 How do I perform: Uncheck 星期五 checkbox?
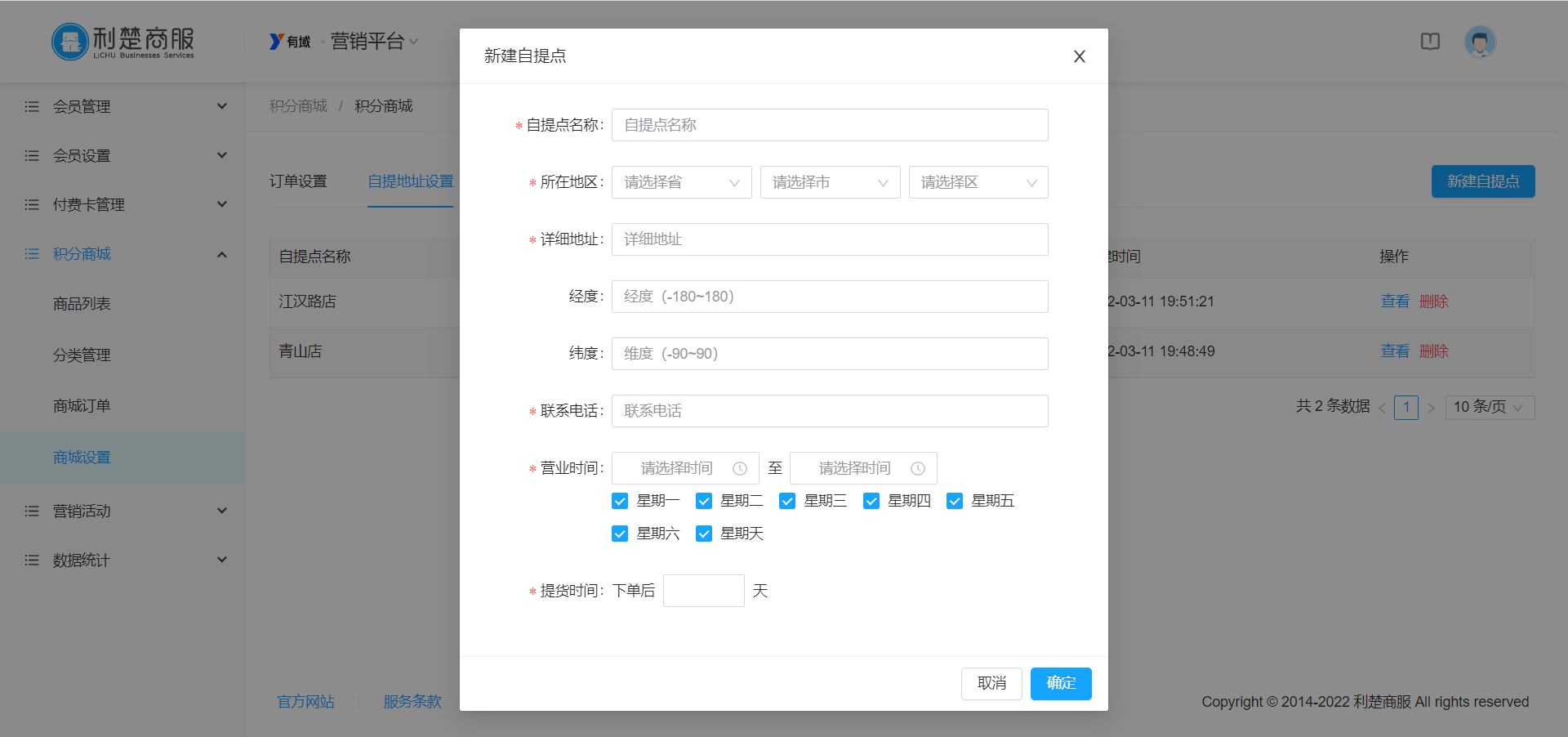click(x=955, y=501)
